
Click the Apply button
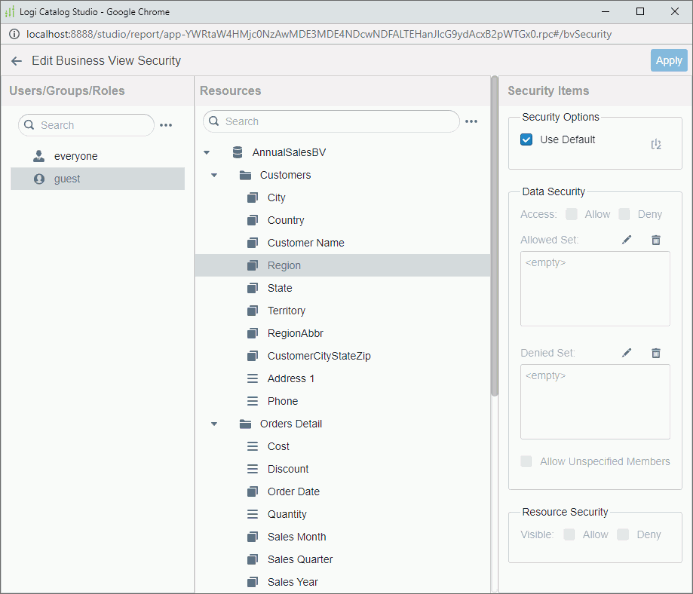click(669, 61)
